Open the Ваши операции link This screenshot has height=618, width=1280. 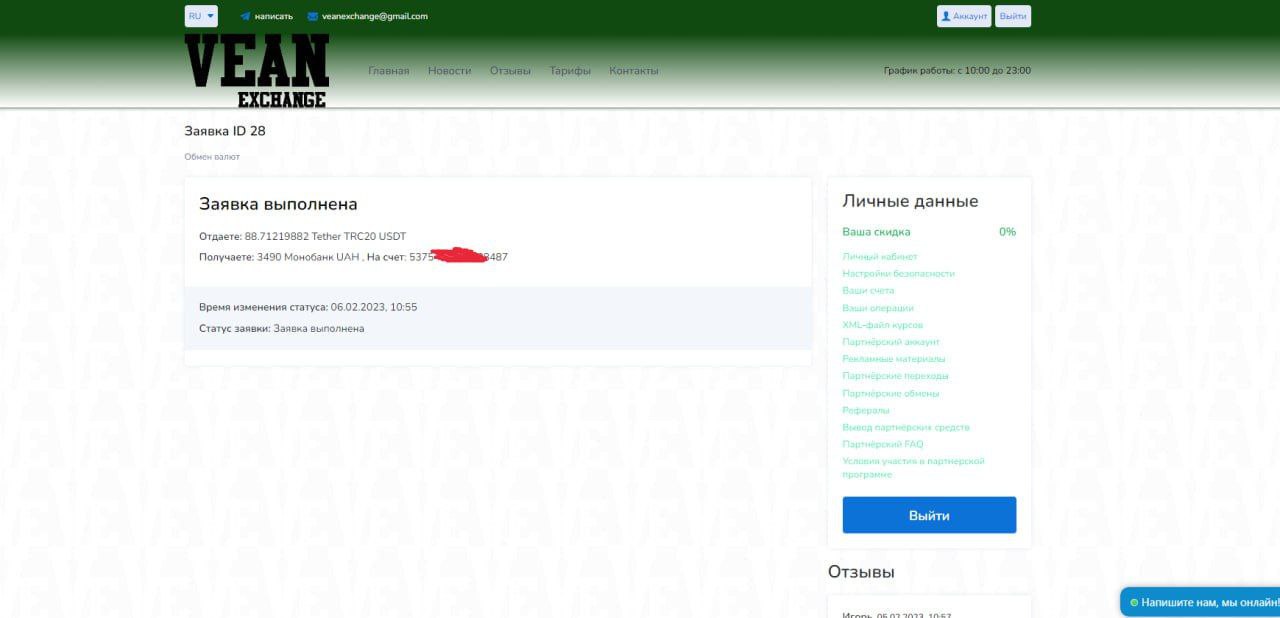(878, 308)
